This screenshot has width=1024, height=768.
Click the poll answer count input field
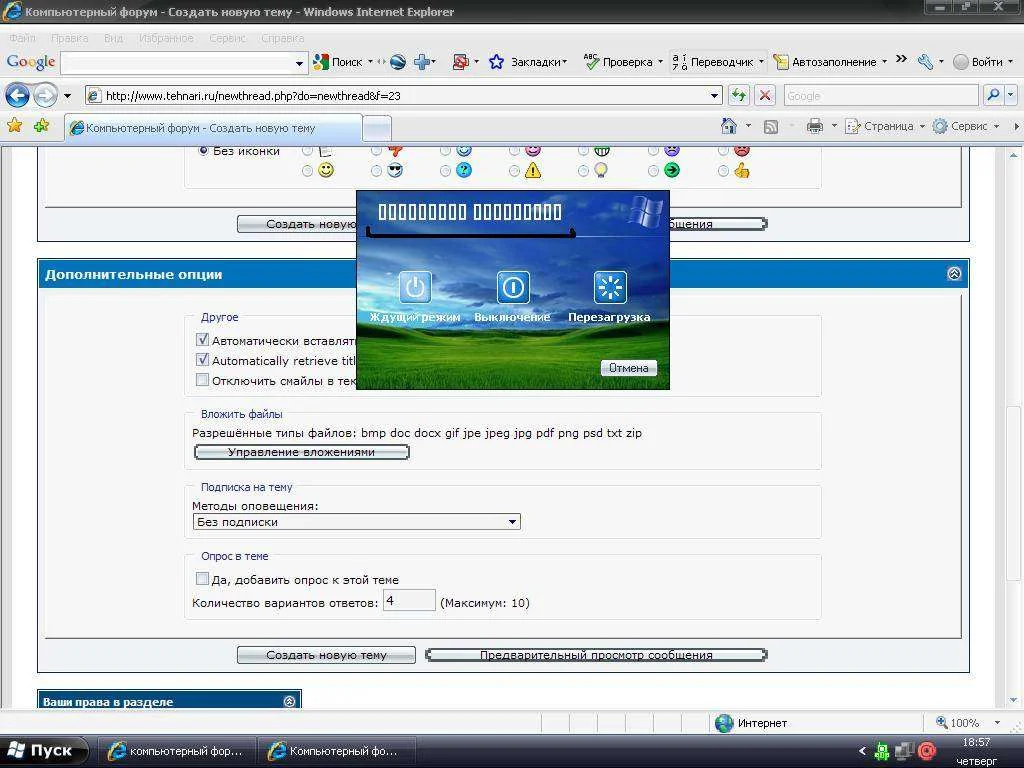point(409,601)
